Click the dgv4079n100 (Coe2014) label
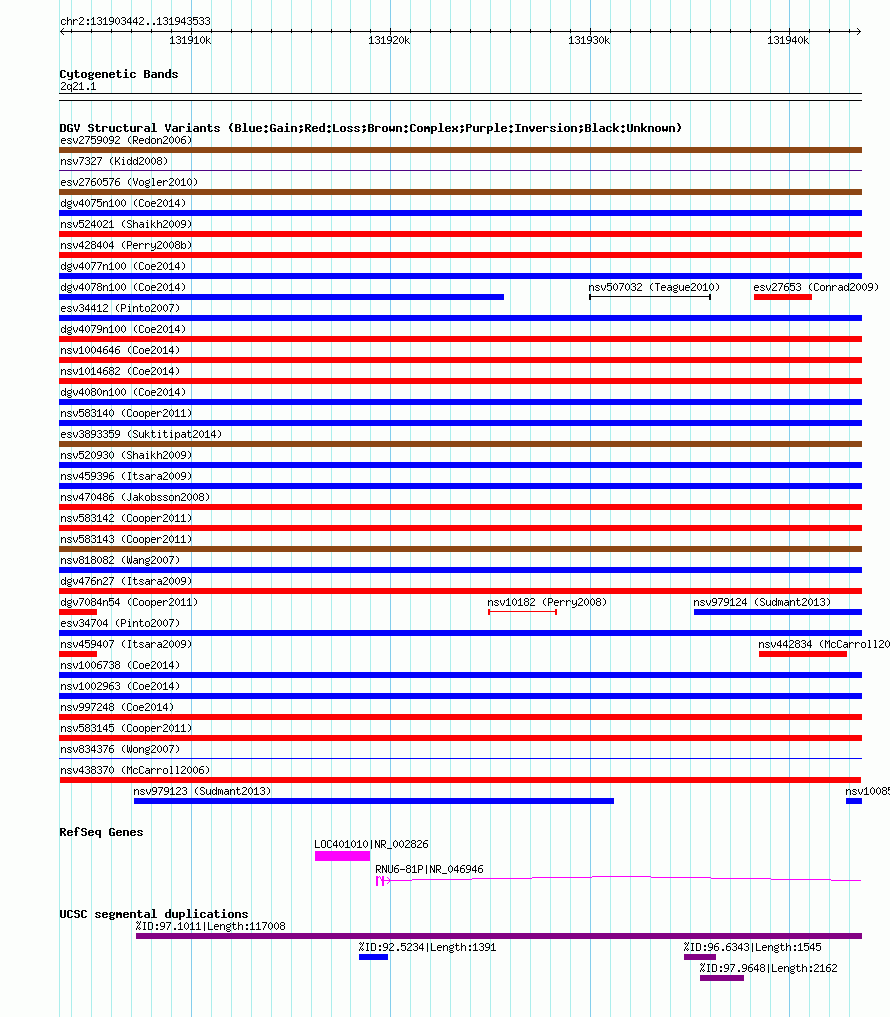Screen dimensions: 890x1017 123,329
